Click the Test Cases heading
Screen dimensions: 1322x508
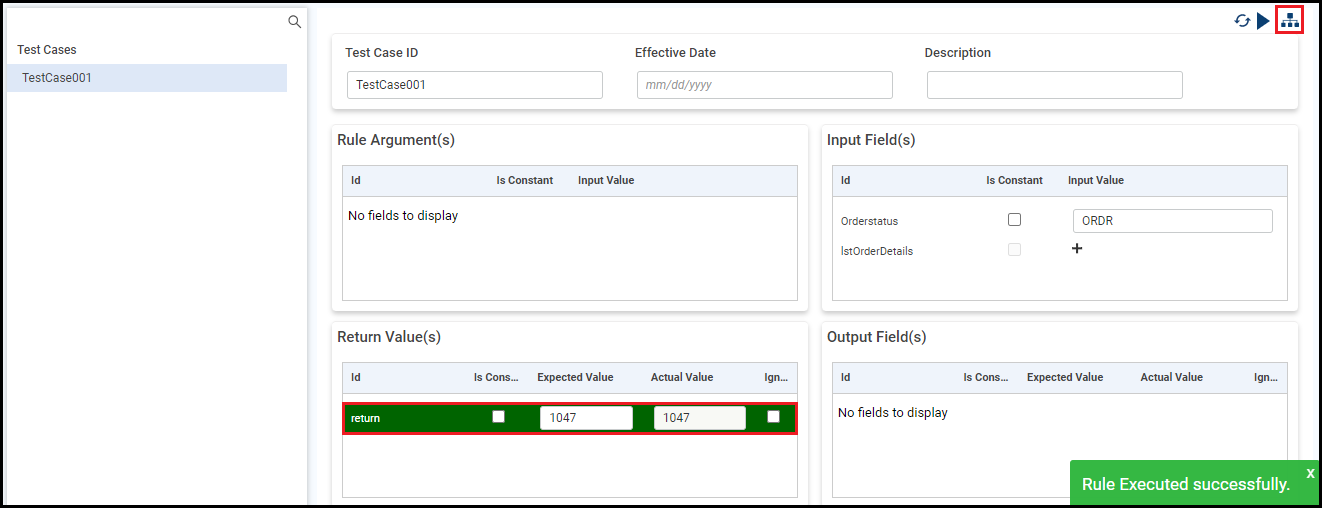47,50
